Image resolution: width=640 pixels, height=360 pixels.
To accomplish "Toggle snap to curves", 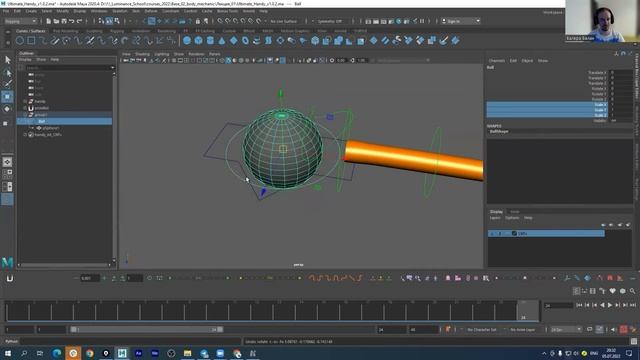I will click(x=228, y=21).
